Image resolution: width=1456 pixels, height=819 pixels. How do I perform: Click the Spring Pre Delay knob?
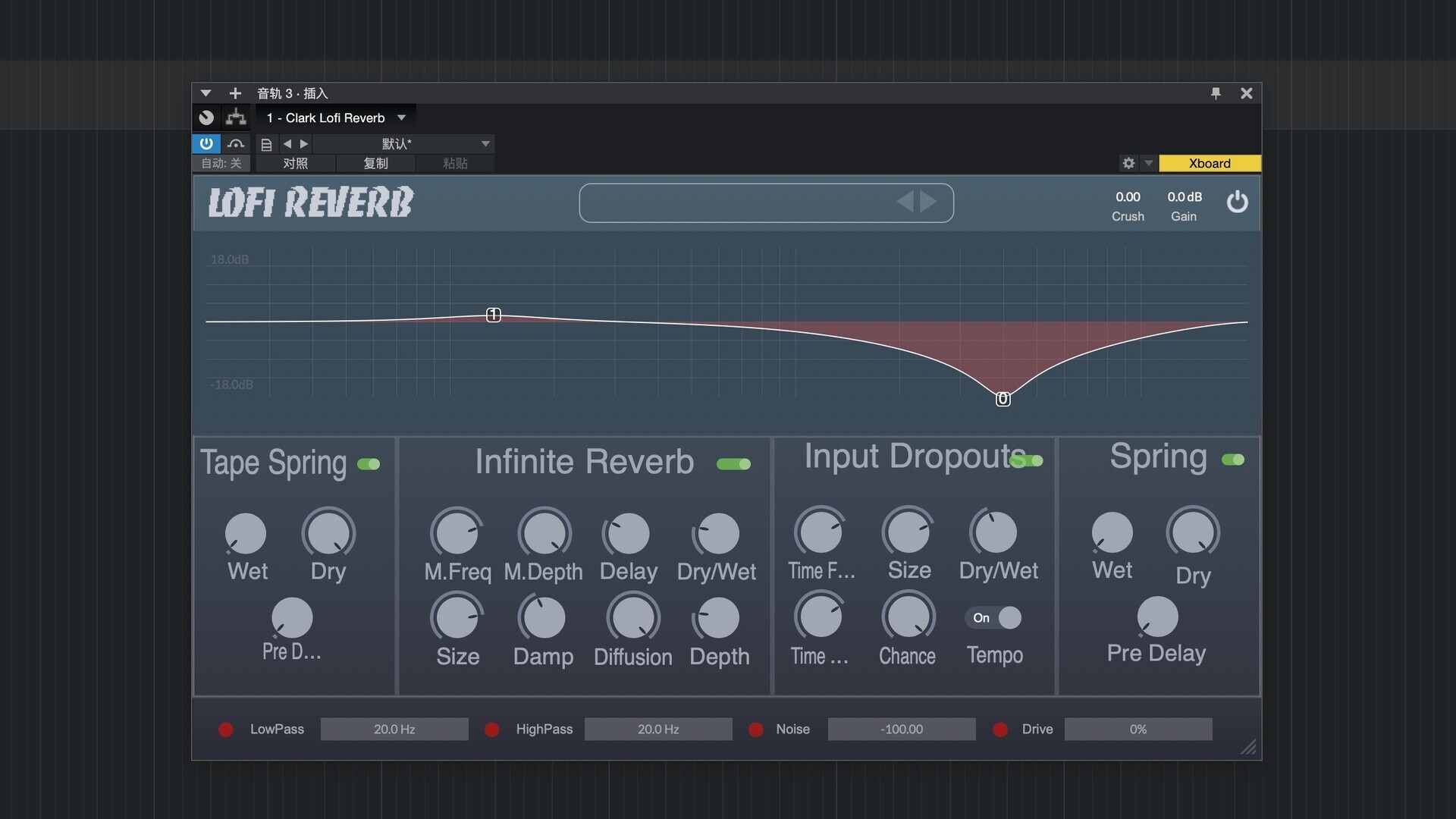point(1157,617)
